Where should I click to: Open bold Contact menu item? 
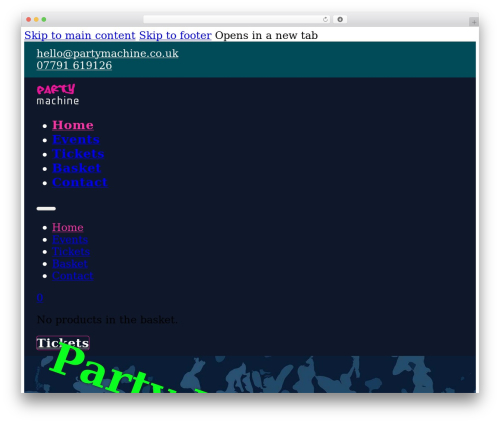point(80,182)
